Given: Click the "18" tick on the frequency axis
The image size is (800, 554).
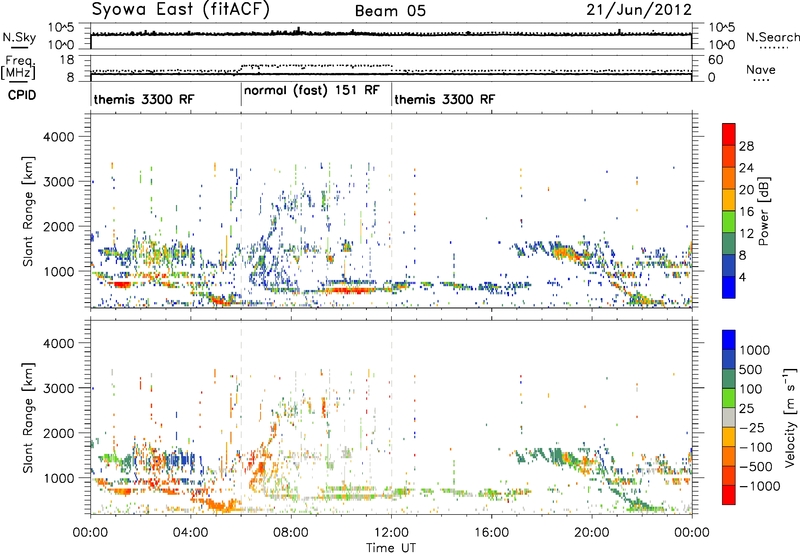Looking at the screenshot, I should (x=67, y=60).
